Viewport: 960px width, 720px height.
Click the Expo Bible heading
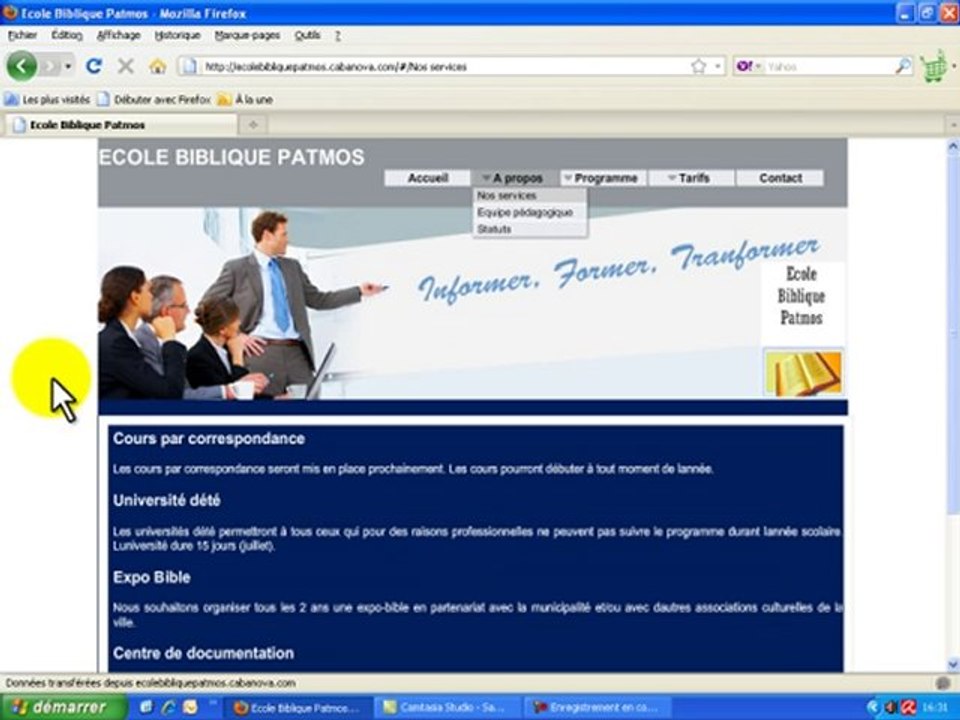(151, 577)
